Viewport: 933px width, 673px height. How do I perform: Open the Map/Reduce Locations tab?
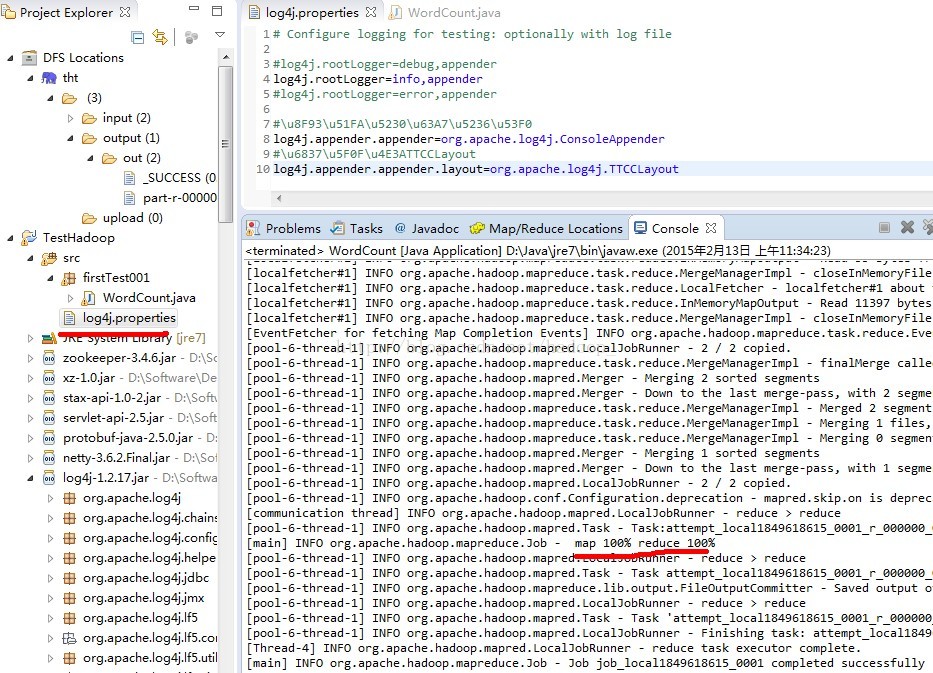[x=546, y=228]
